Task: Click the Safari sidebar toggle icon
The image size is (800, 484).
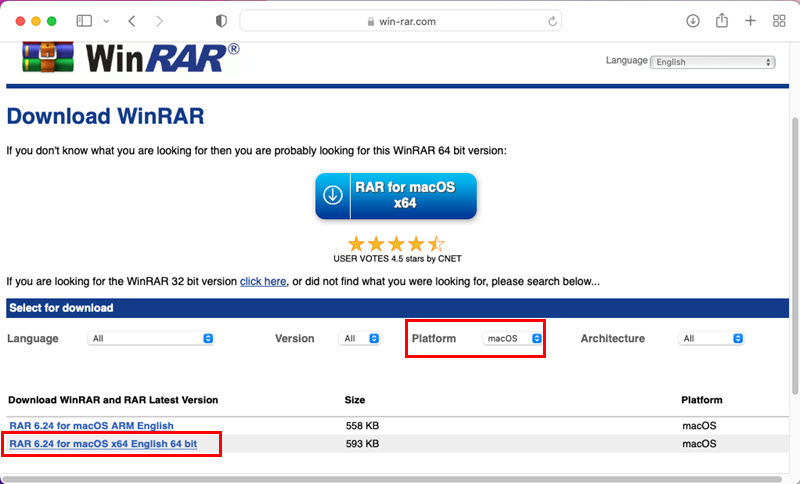Action: click(x=84, y=21)
